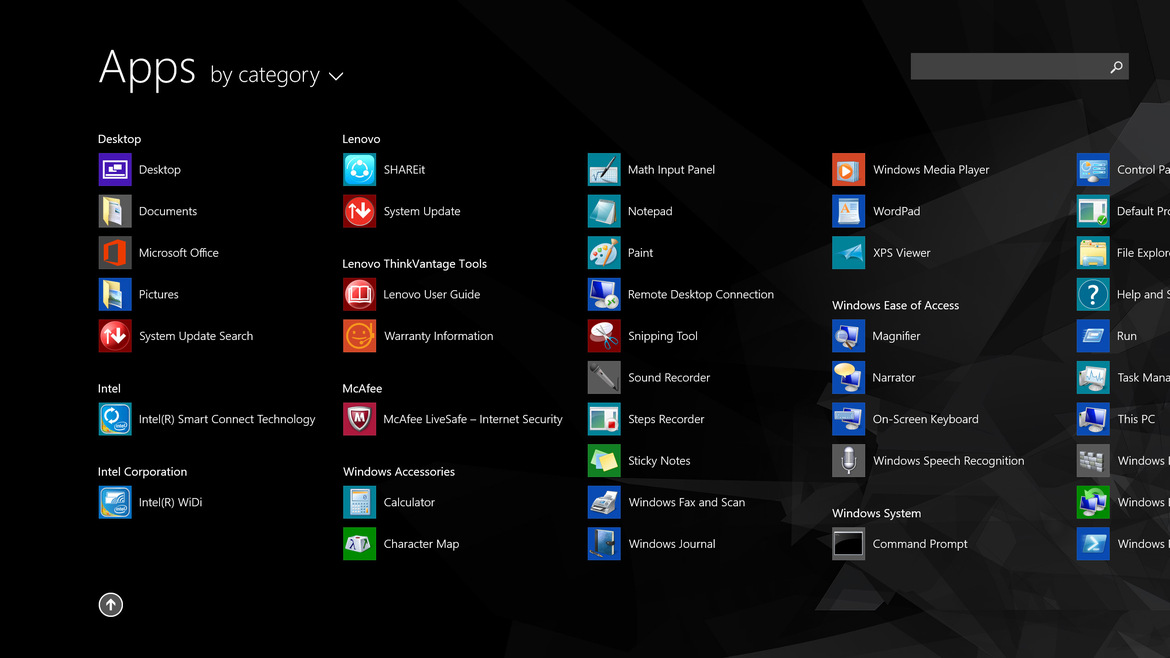Screen dimensions: 1170x658
Task: Click the "System Update Search" label
Action: coord(195,336)
